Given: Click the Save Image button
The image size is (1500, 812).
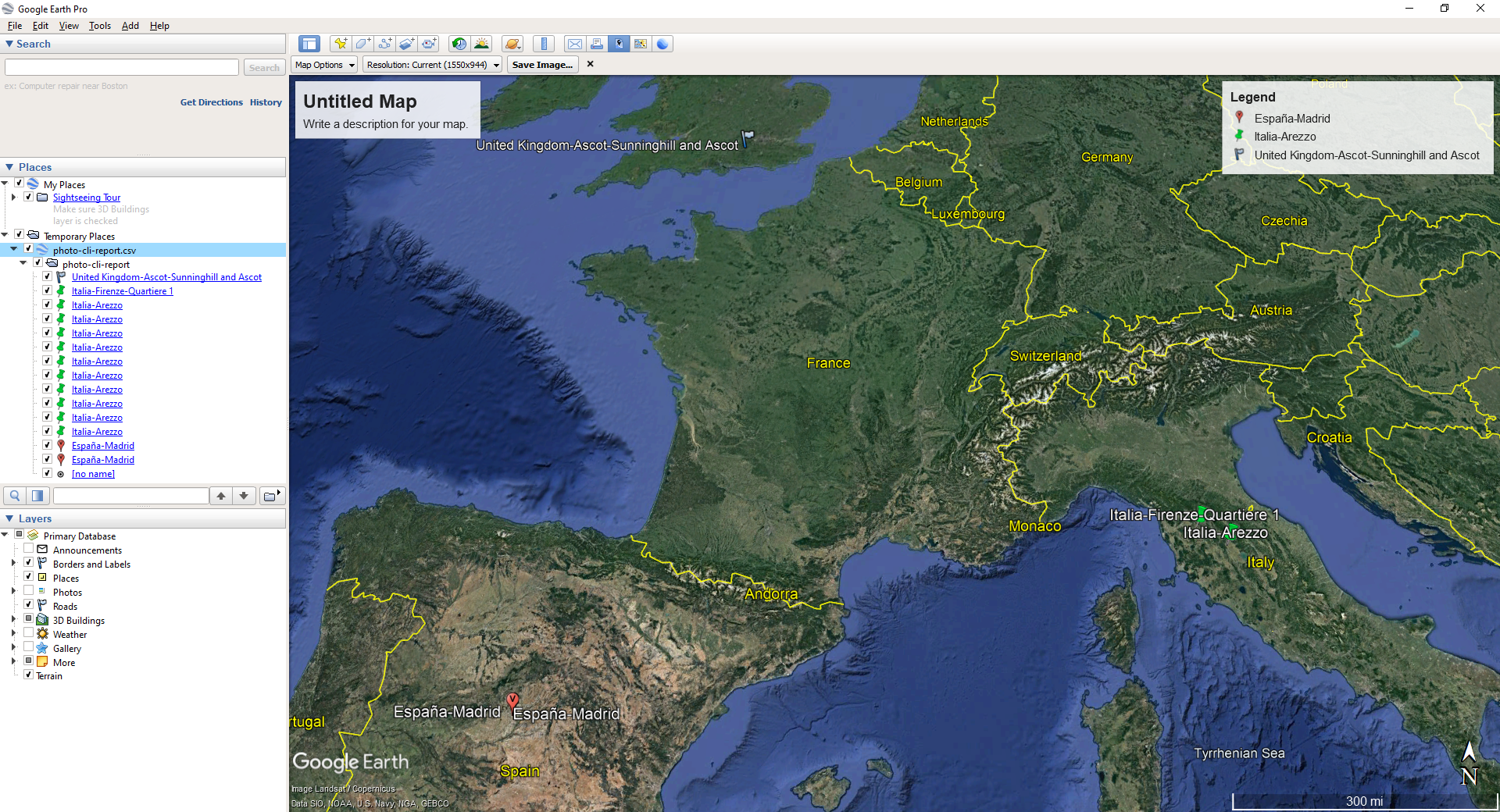Looking at the screenshot, I should point(542,64).
